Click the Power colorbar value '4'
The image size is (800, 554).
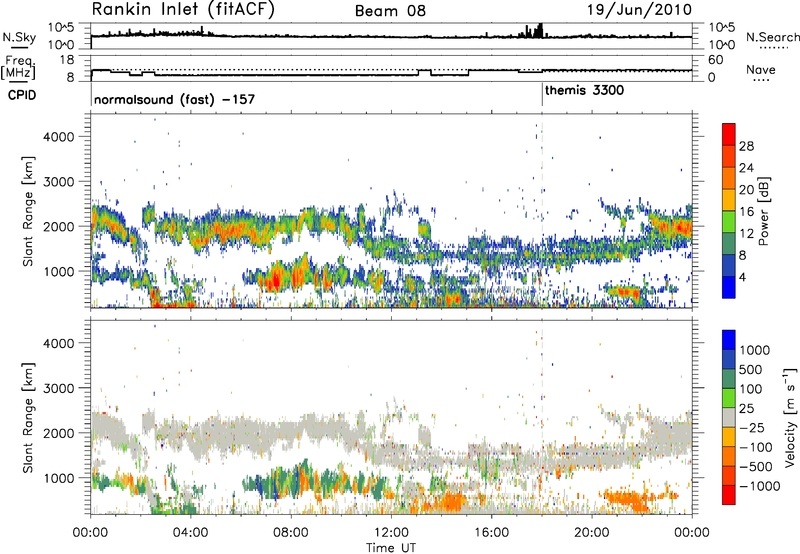pyautogui.click(x=742, y=277)
